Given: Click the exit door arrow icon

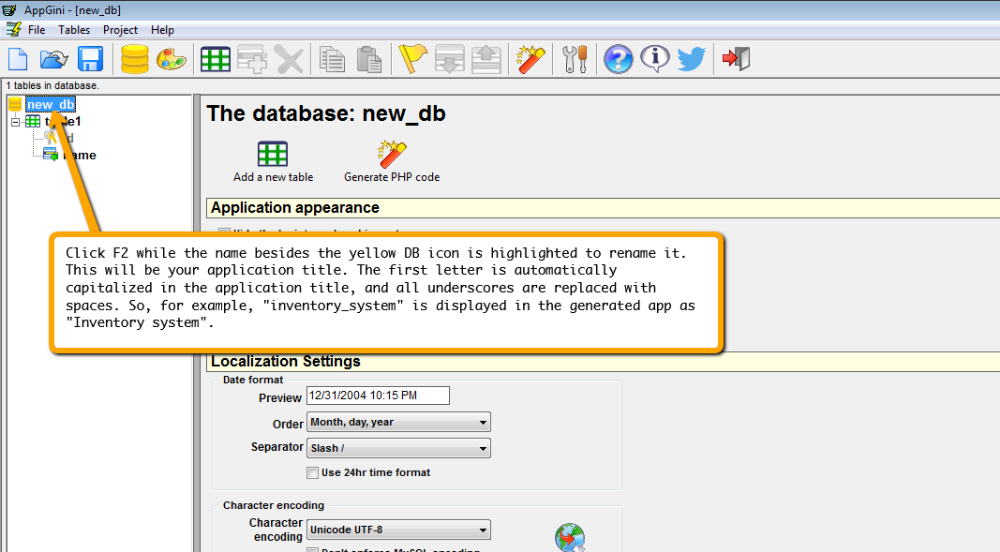Looking at the screenshot, I should 736,59.
